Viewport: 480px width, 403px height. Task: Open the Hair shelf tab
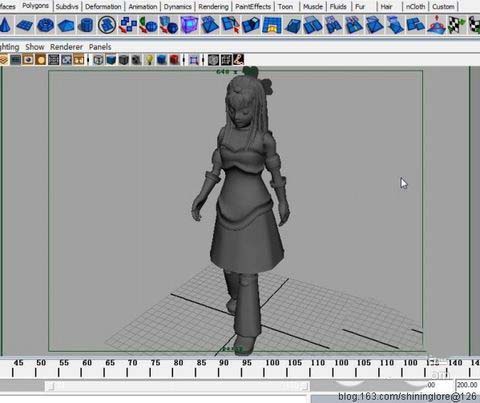(x=386, y=6)
